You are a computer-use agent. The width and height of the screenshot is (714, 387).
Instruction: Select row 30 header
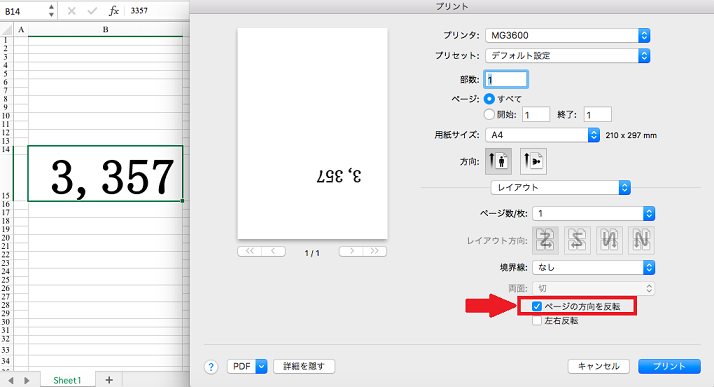pyautogui.click(x=6, y=322)
